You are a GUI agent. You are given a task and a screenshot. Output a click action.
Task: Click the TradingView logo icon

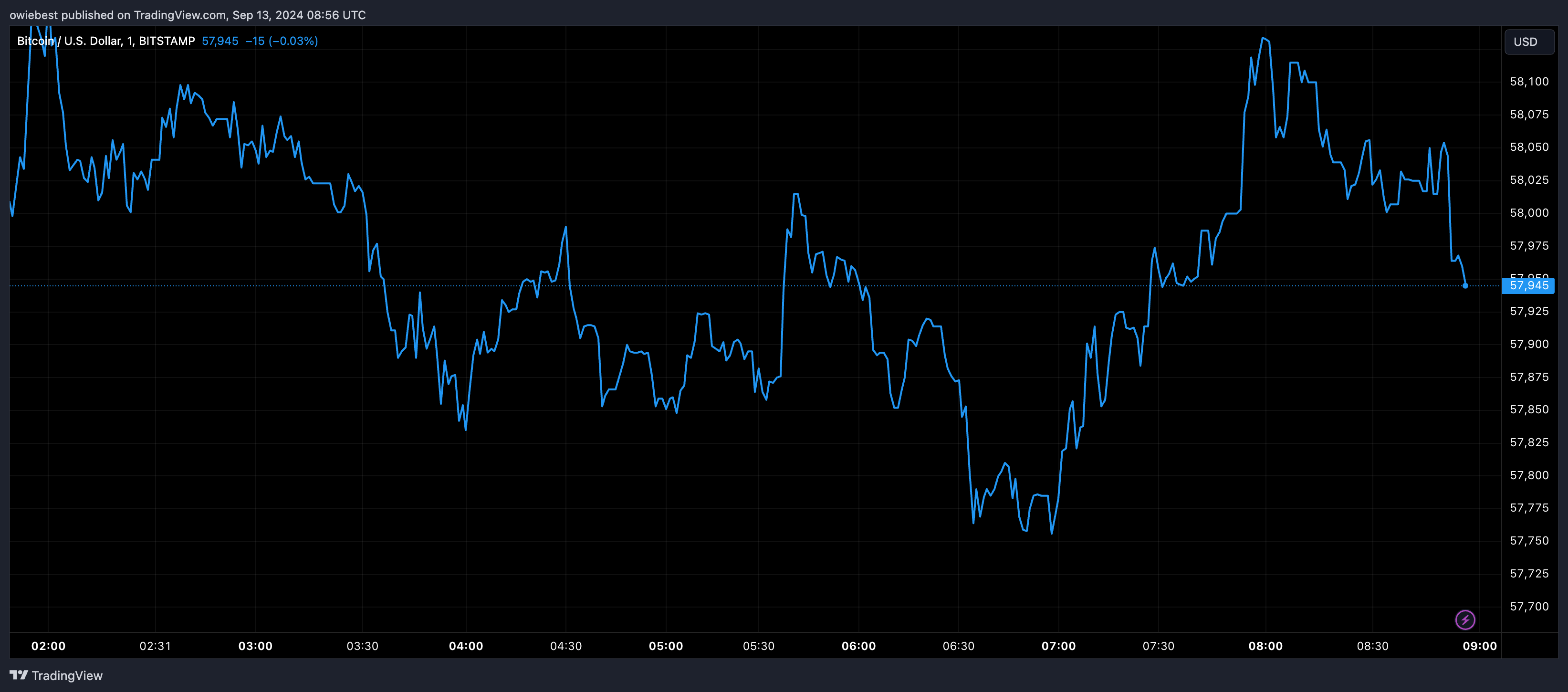click(19, 675)
